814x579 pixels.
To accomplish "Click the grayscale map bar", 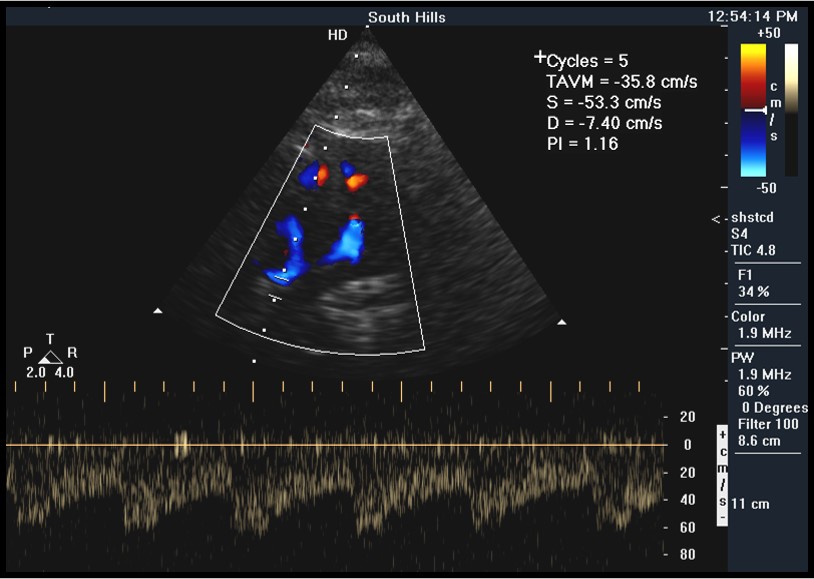I will (791, 109).
